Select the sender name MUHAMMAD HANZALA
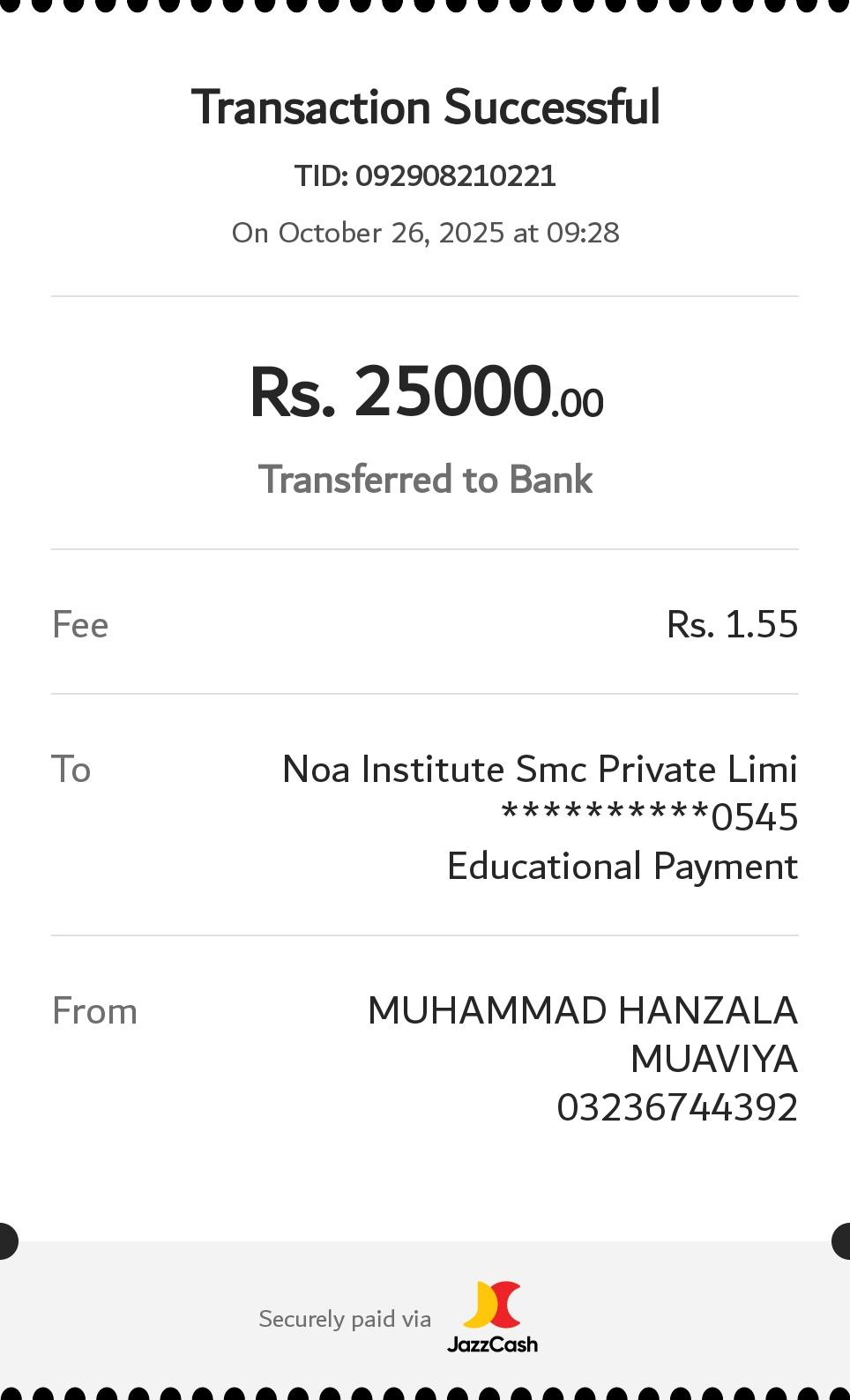 click(582, 1011)
